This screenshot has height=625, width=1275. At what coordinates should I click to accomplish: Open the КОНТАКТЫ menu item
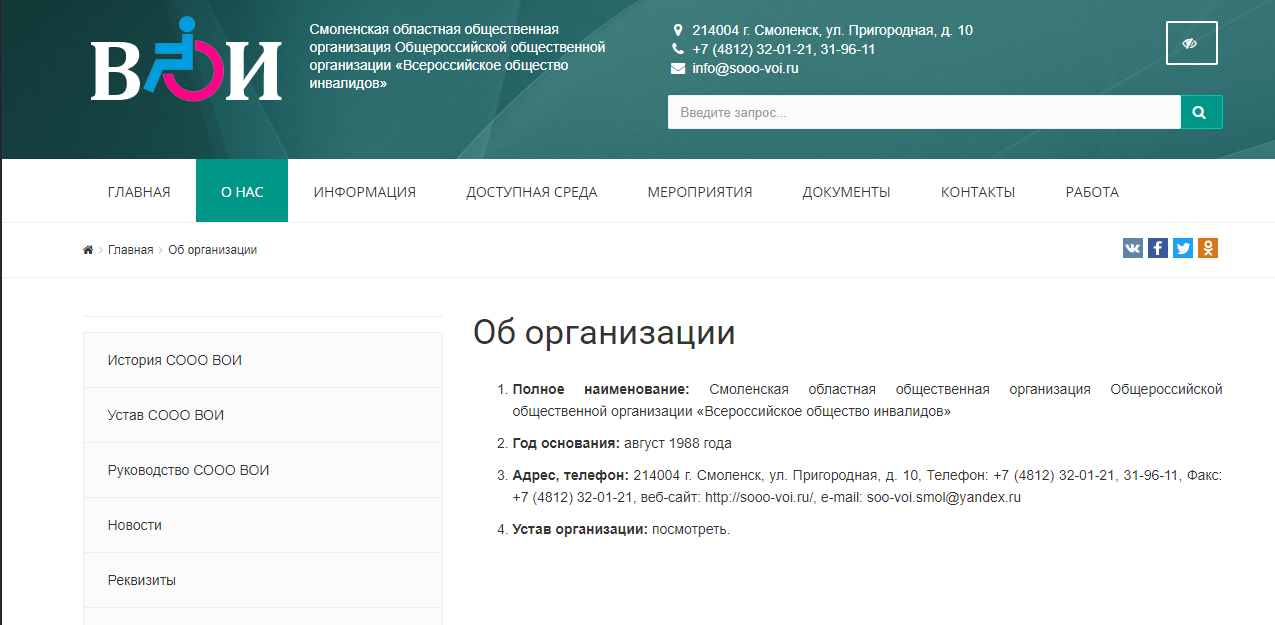tap(978, 192)
